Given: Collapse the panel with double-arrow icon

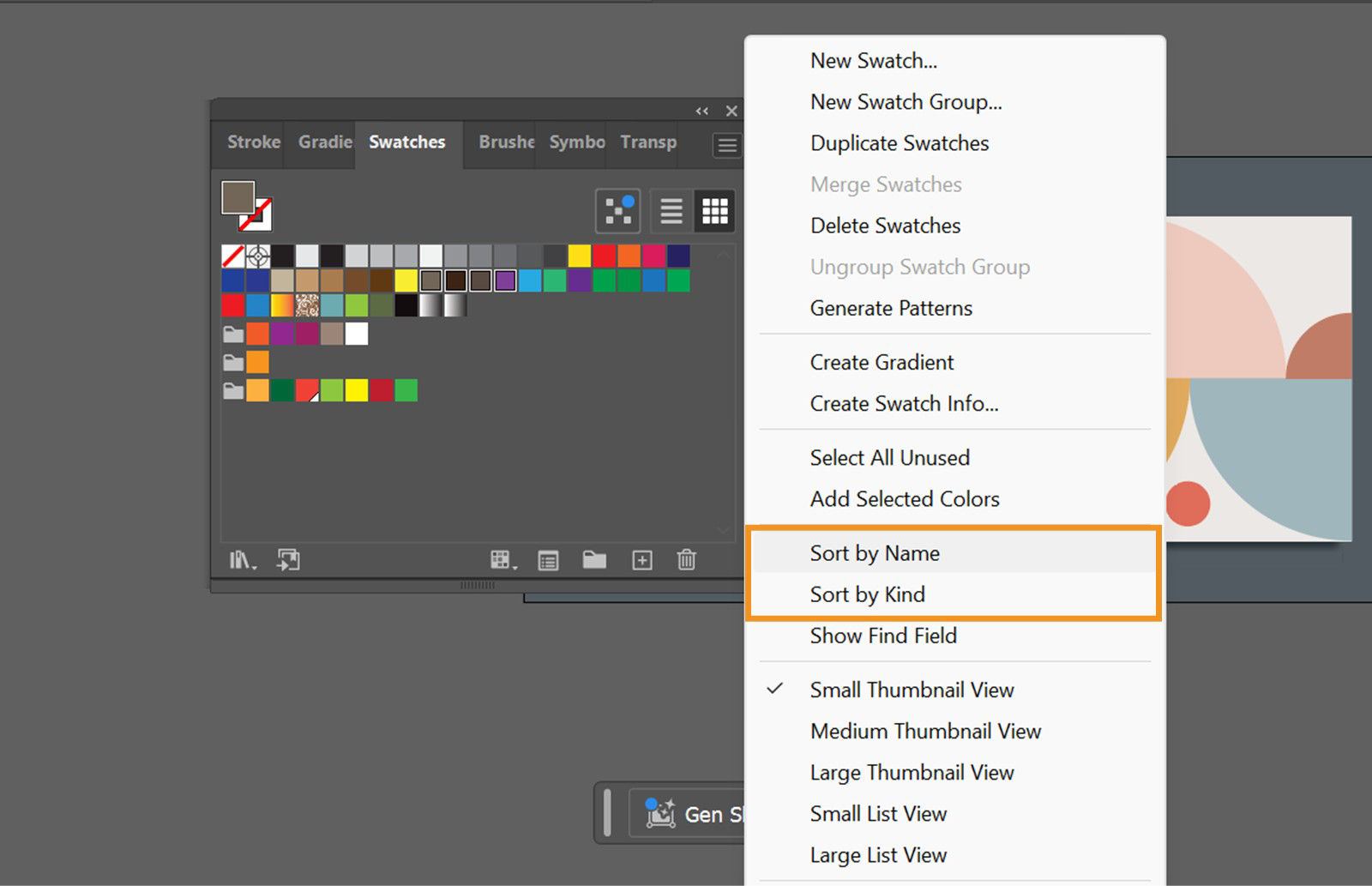Looking at the screenshot, I should [x=702, y=111].
